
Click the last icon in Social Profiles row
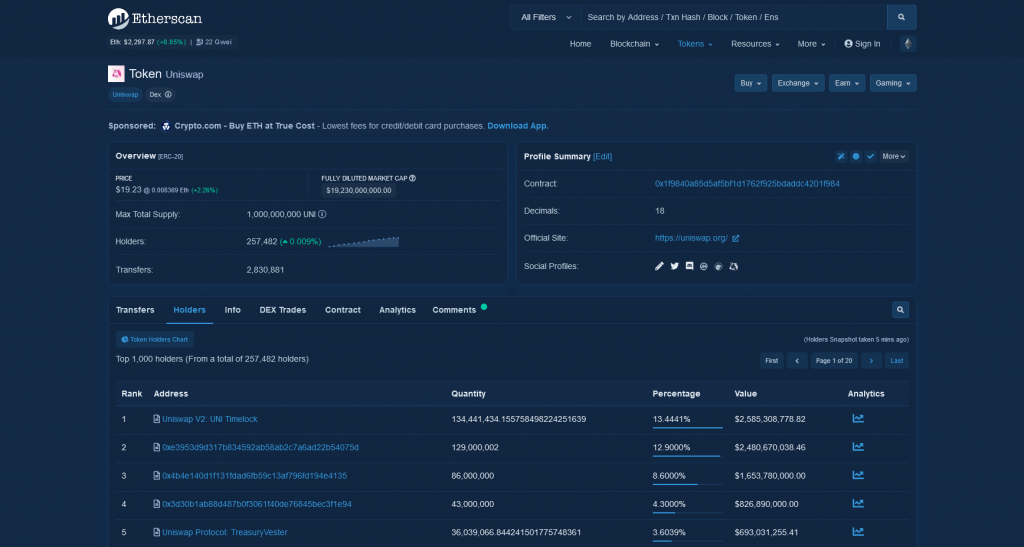(733, 266)
